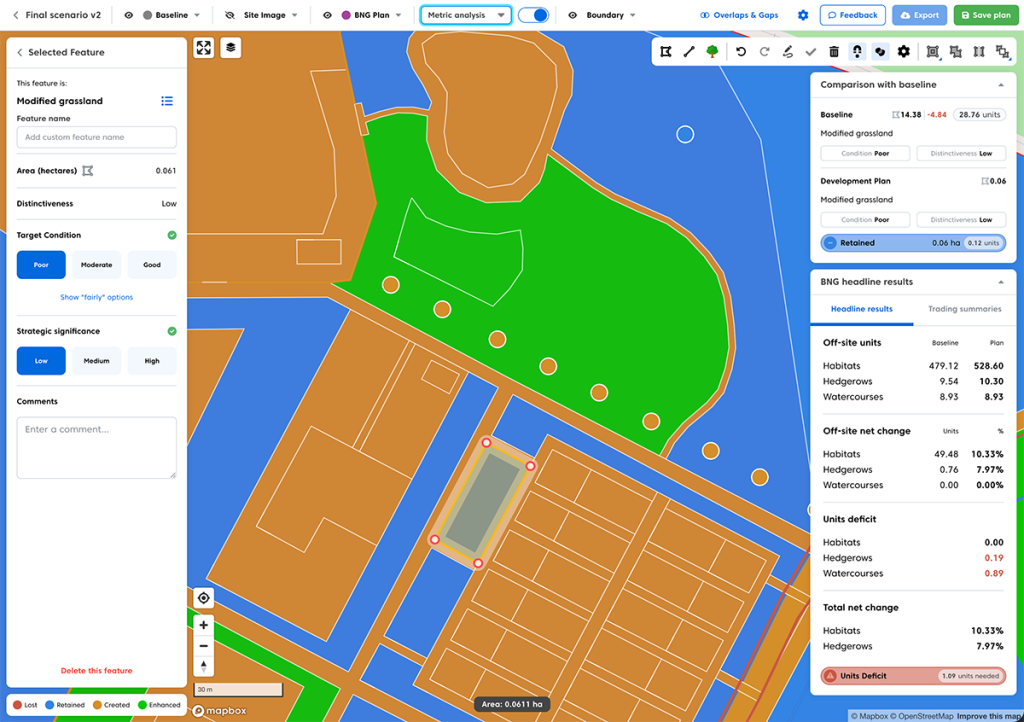Locate position with the crosshair icon
Viewport: 1024px width, 722px height.
[x=204, y=598]
